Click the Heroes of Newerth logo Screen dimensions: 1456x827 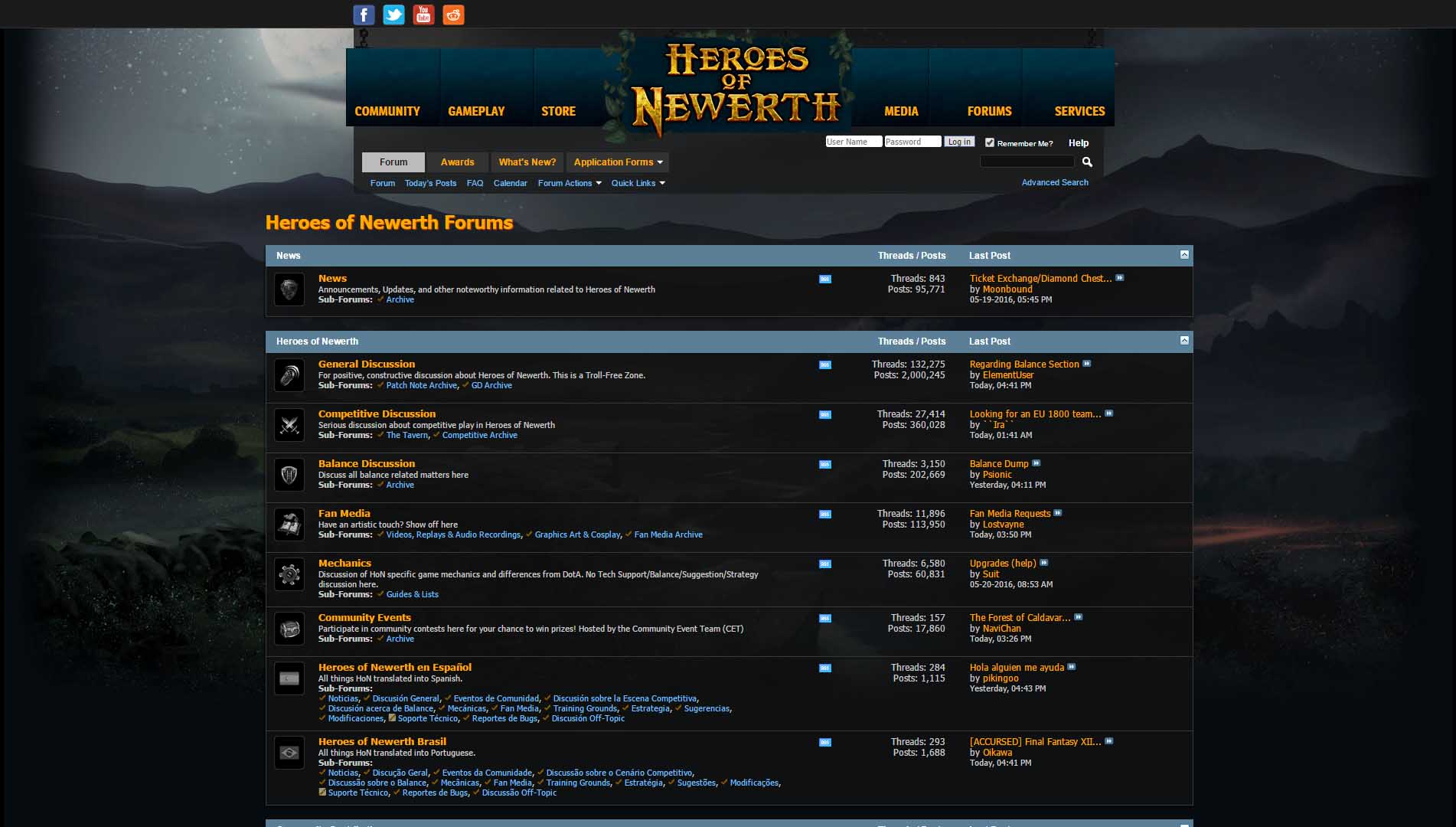pyautogui.click(x=736, y=88)
